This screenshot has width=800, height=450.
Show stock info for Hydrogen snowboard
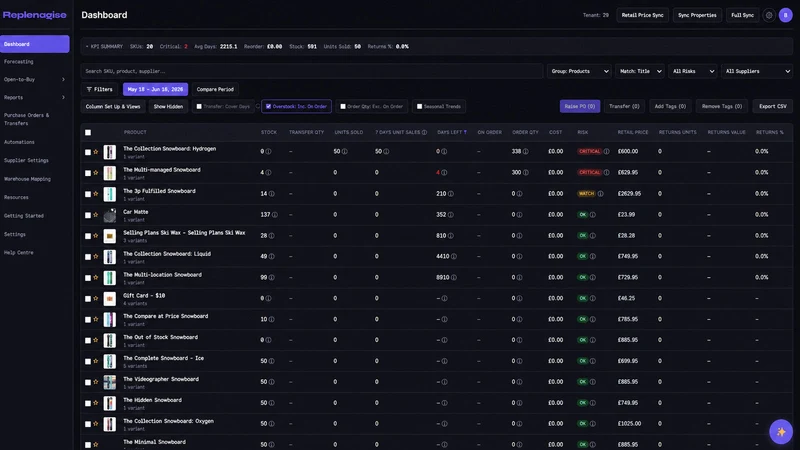click(x=268, y=152)
